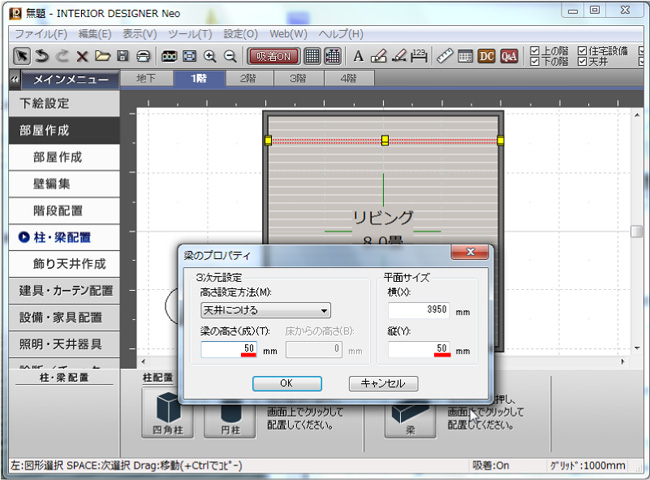This screenshot has width=650, height=480.
Task: Toggle the 上の階 checkbox
Action: point(535,50)
